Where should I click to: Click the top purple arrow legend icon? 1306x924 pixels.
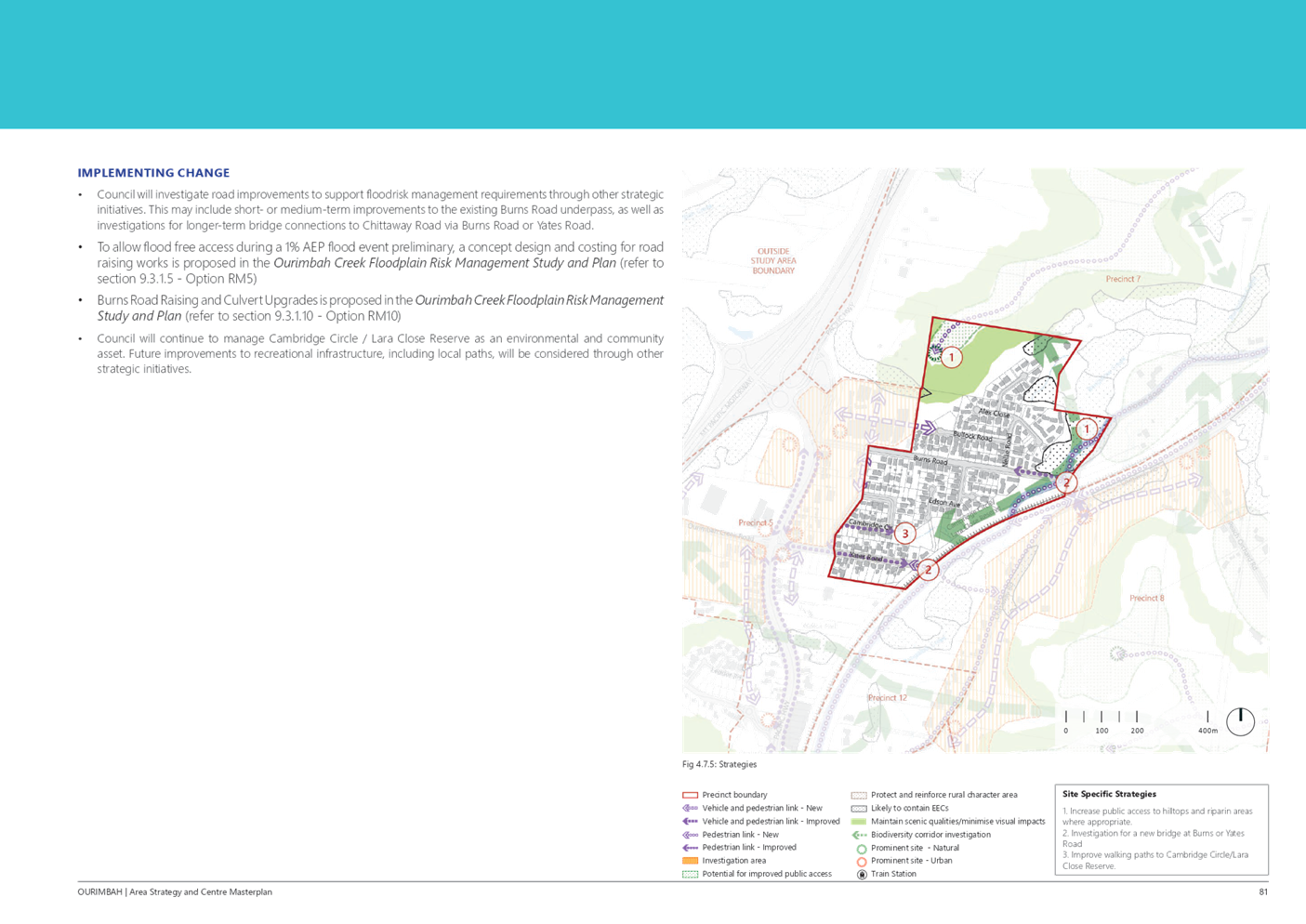pos(689,809)
